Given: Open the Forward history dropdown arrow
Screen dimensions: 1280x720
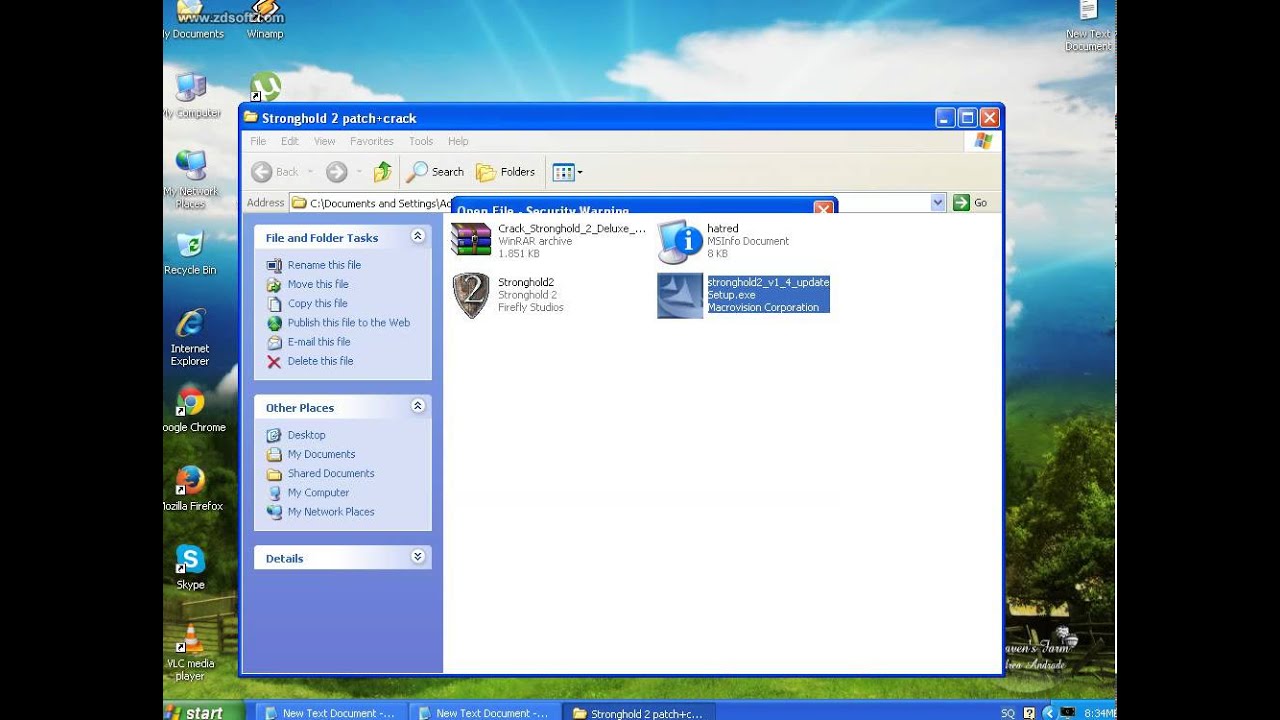Looking at the screenshot, I should pyautogui.click(x=359, y=172).
